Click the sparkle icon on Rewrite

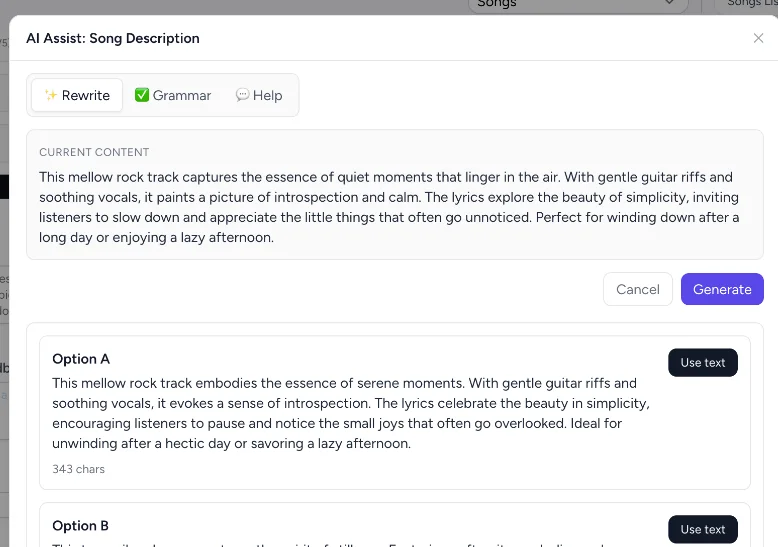51,96
